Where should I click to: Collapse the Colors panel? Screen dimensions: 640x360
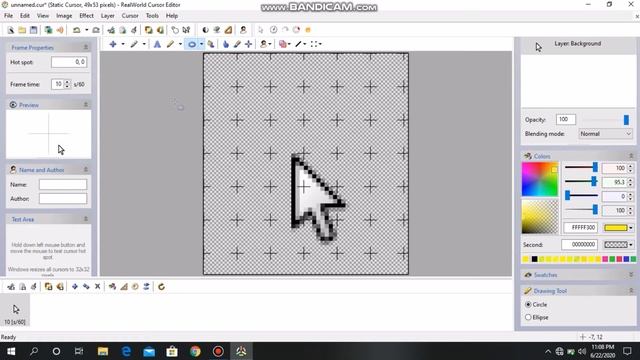click(631, 156)
